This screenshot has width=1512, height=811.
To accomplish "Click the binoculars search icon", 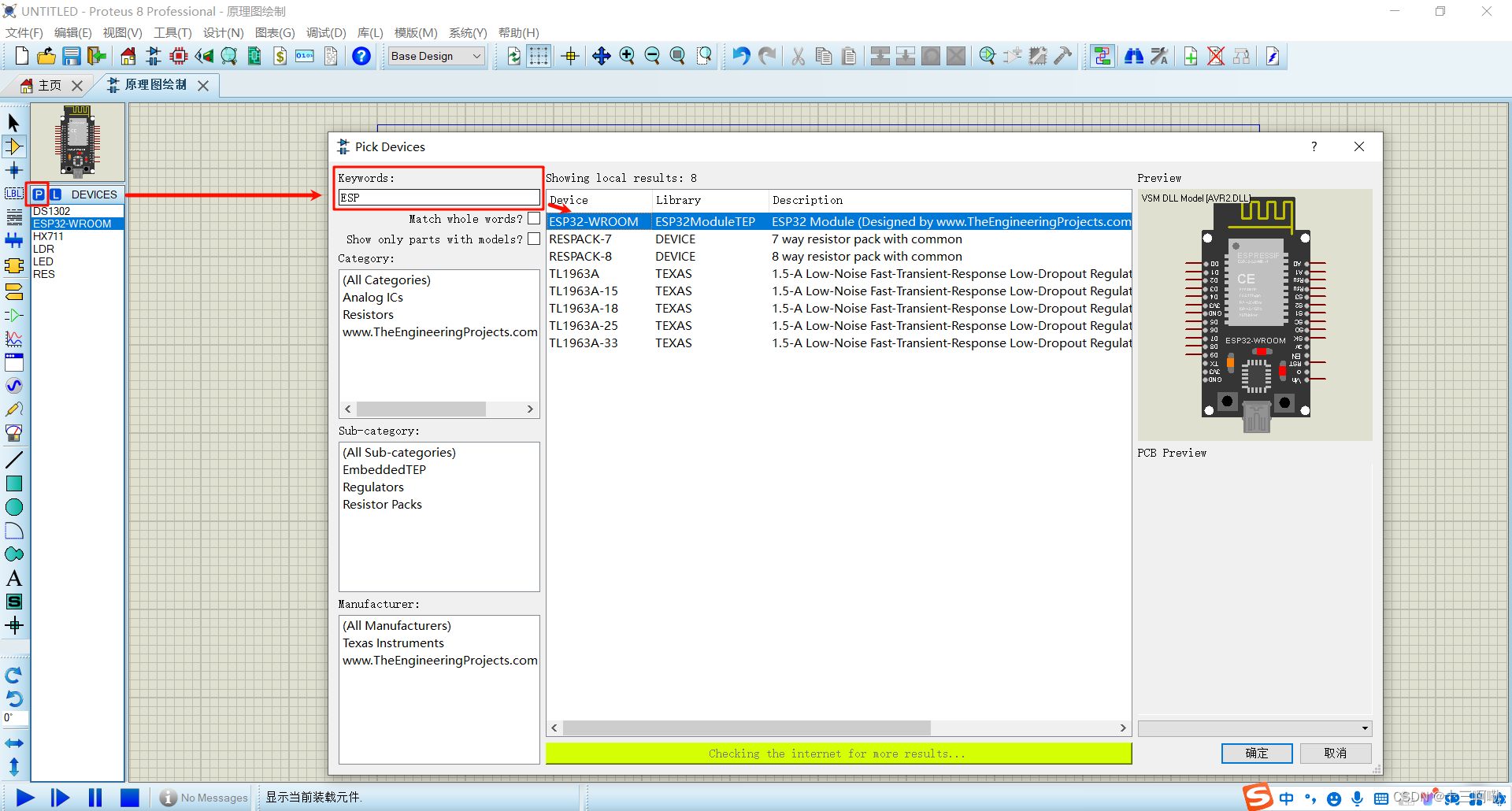I will pyautogui.click(x=1134, y=56).
